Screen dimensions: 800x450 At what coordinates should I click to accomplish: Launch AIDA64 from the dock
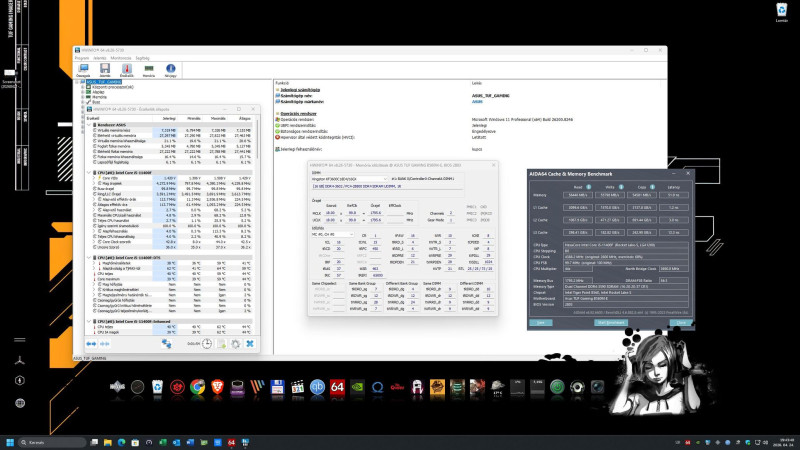pyautogui.click(x=337, y=387)
